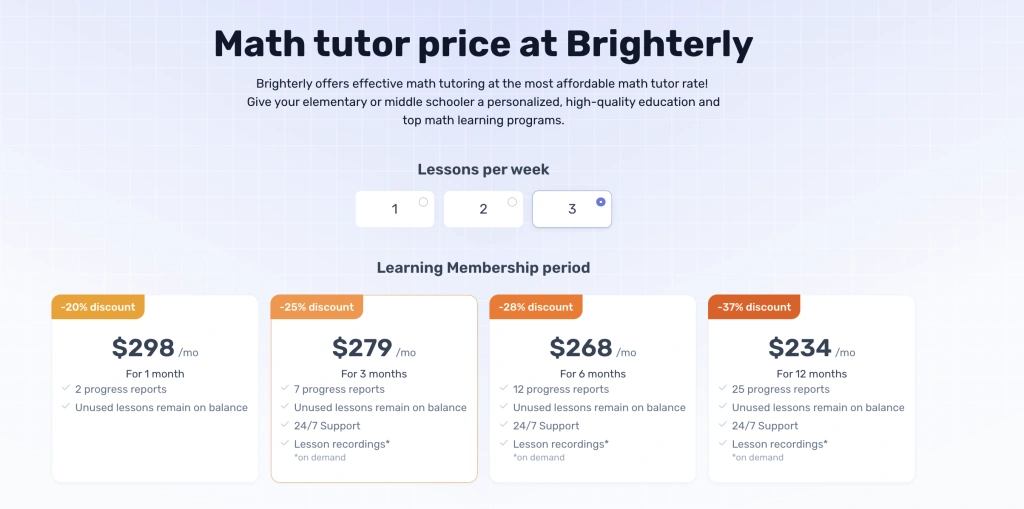The image size is (1024, 509).
Task: Click the -20% discount badge
Action: [98, 307]
